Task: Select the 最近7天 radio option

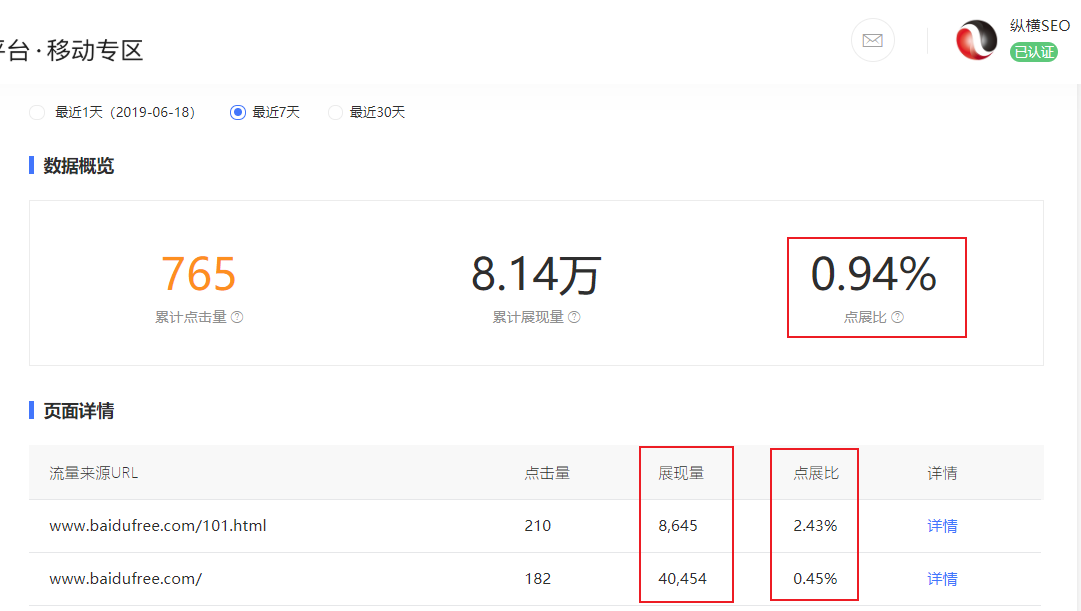Action: pos(238,112)
